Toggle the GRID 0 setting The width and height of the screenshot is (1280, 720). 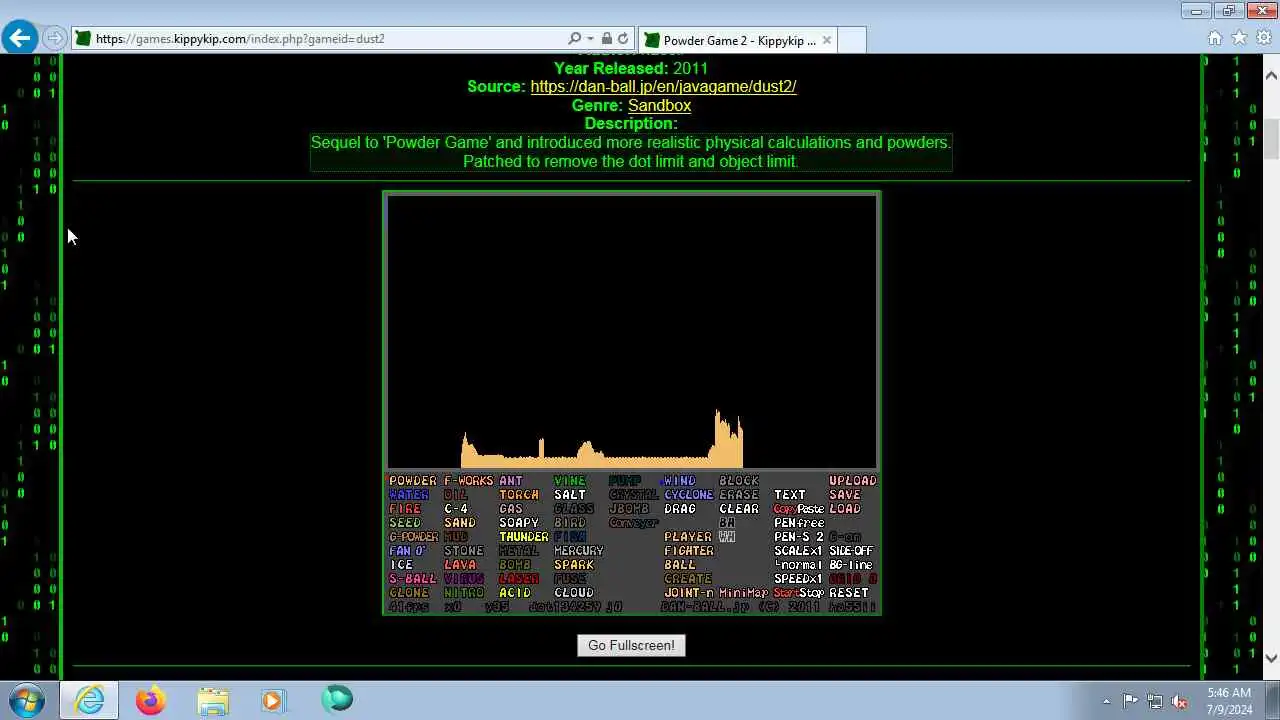pyautogui.click(x=853, y=579)
